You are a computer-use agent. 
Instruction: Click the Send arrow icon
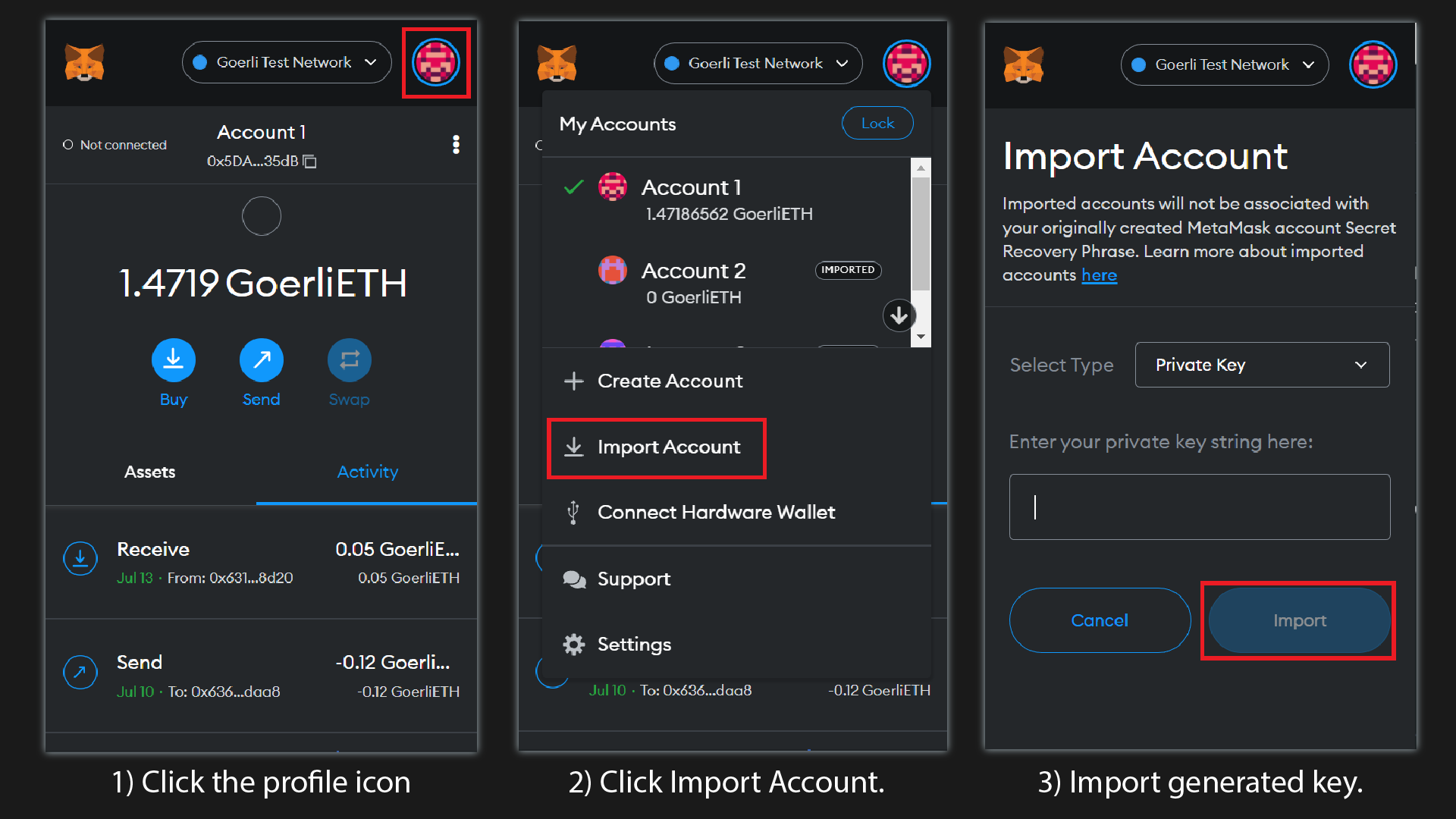[261, 359]
